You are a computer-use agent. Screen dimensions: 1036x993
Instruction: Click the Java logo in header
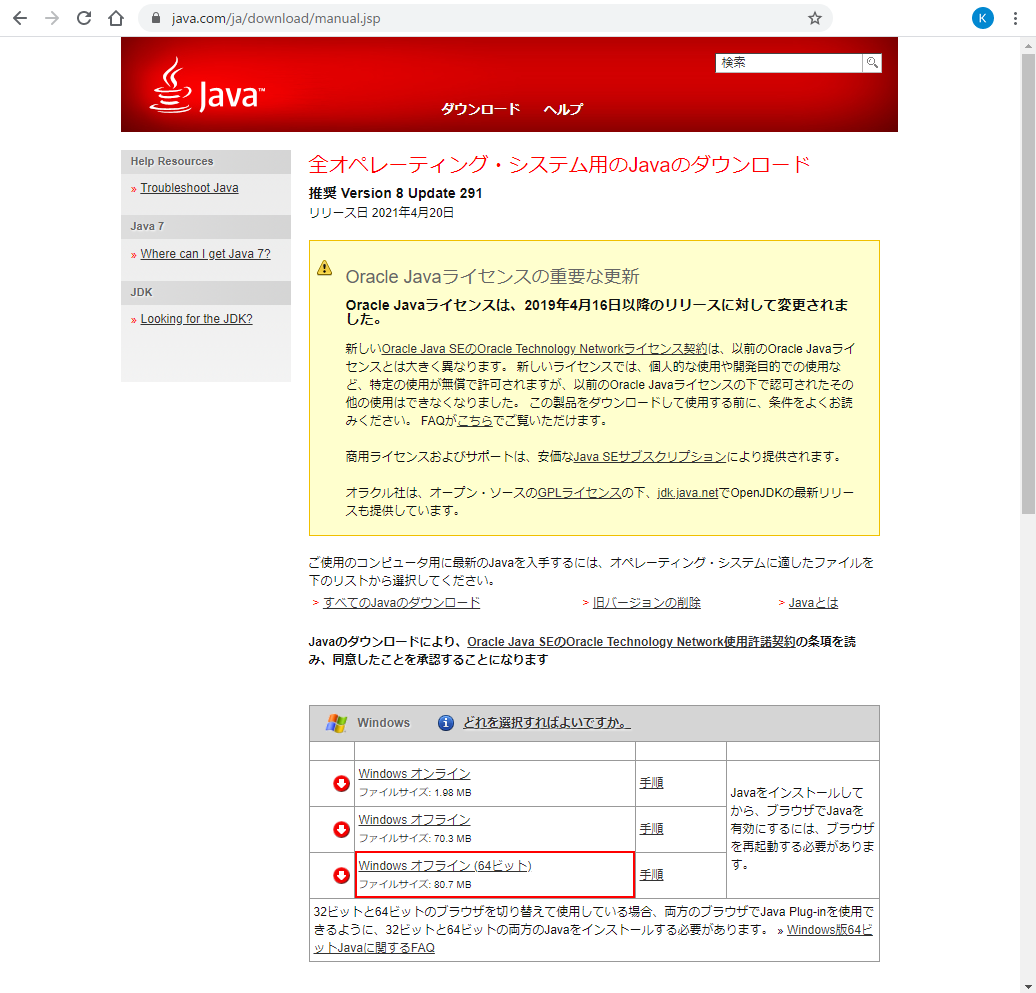[x=207, y=87]
